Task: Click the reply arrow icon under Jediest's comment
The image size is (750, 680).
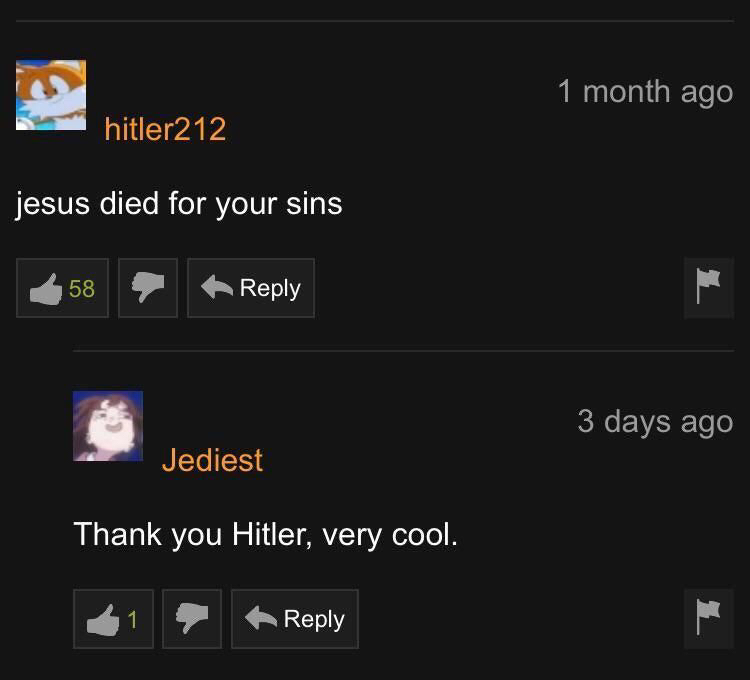Action: click(x=261, y=618)
